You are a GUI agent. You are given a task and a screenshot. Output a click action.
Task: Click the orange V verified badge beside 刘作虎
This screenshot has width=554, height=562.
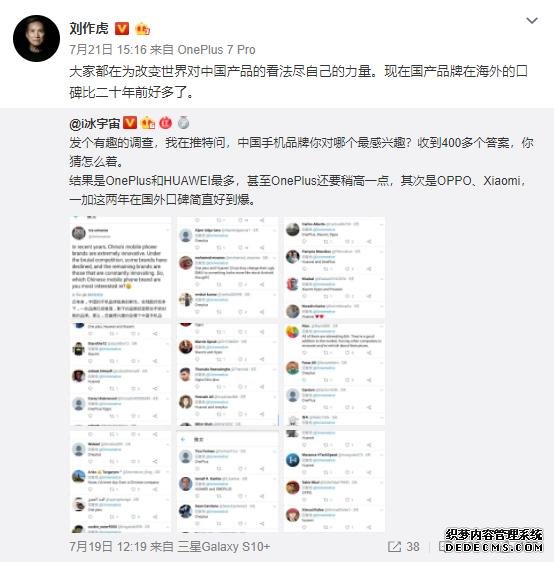pyautogui.click(x=122, y=29)
